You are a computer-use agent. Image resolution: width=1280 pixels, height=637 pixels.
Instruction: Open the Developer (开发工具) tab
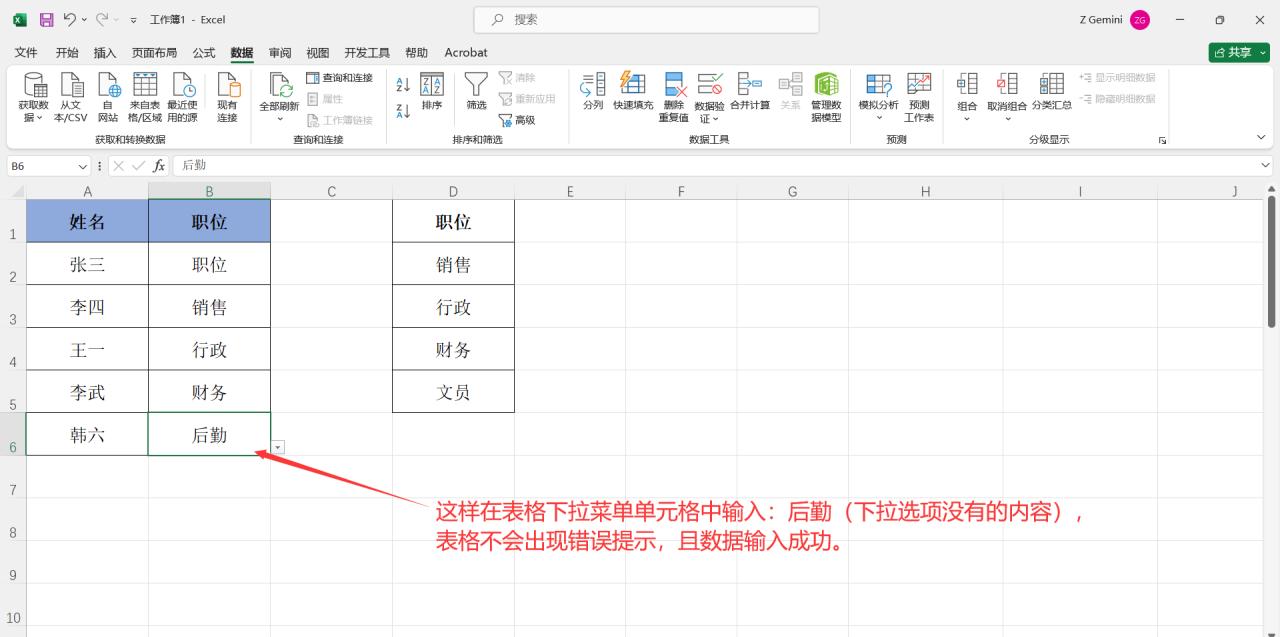(367, 53)
